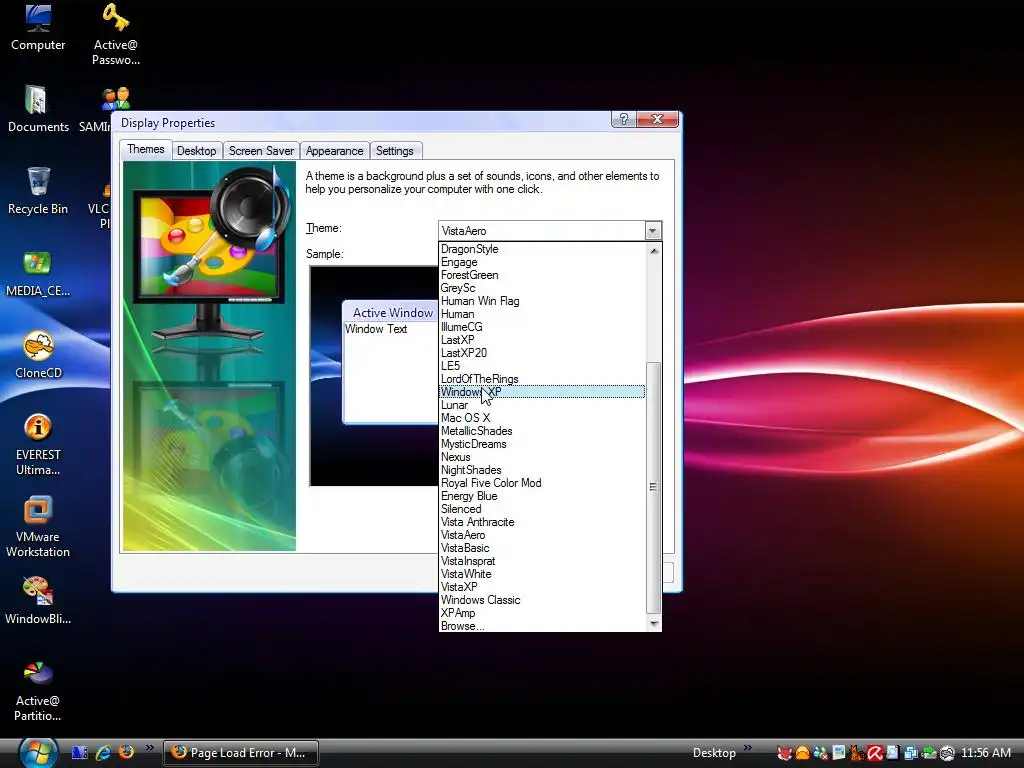Open the Settings tab
1024x768 pixels.
(394, 151)
